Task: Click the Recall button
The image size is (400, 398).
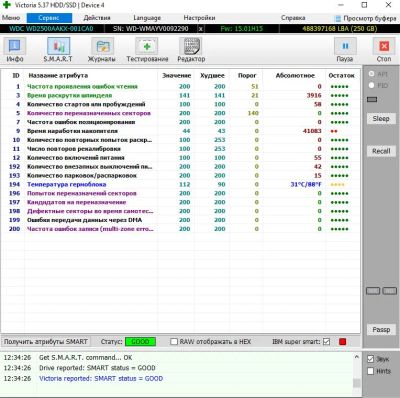Action: tap(381, 151)
